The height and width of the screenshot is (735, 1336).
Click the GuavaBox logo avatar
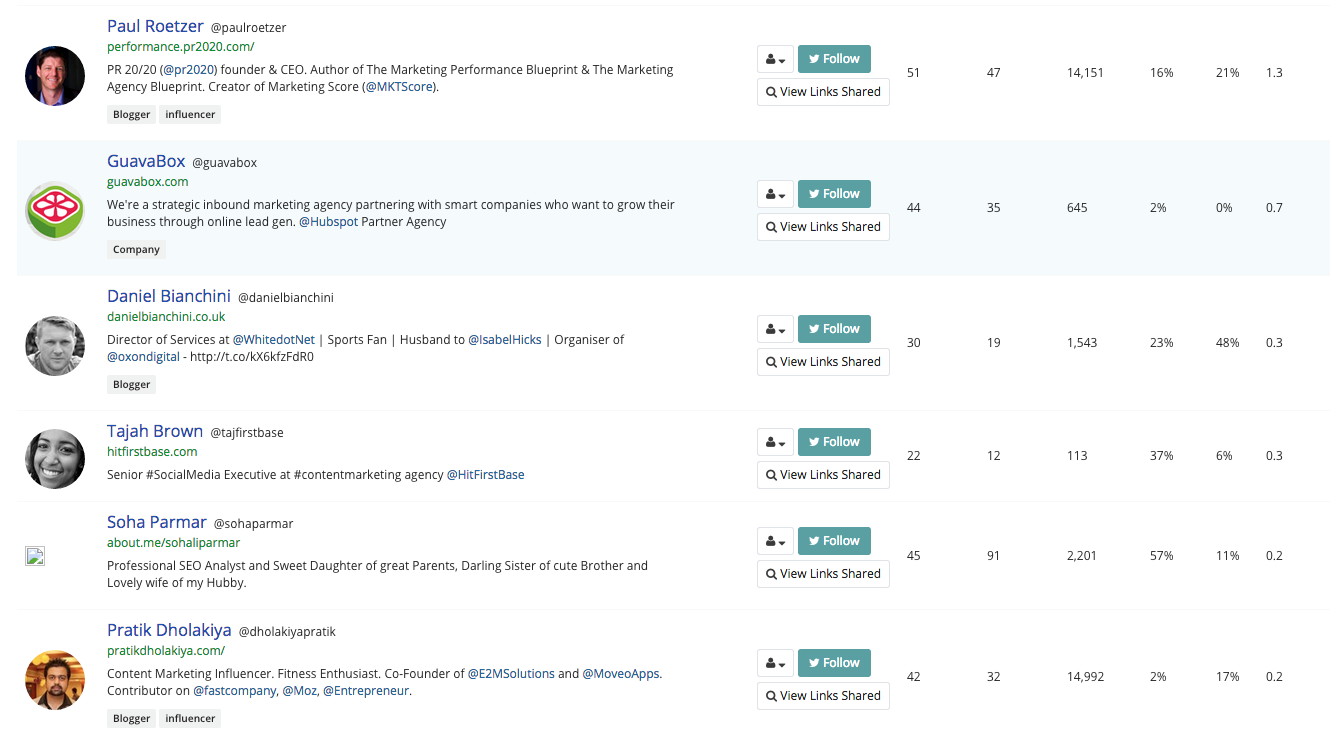pos(55,211)
